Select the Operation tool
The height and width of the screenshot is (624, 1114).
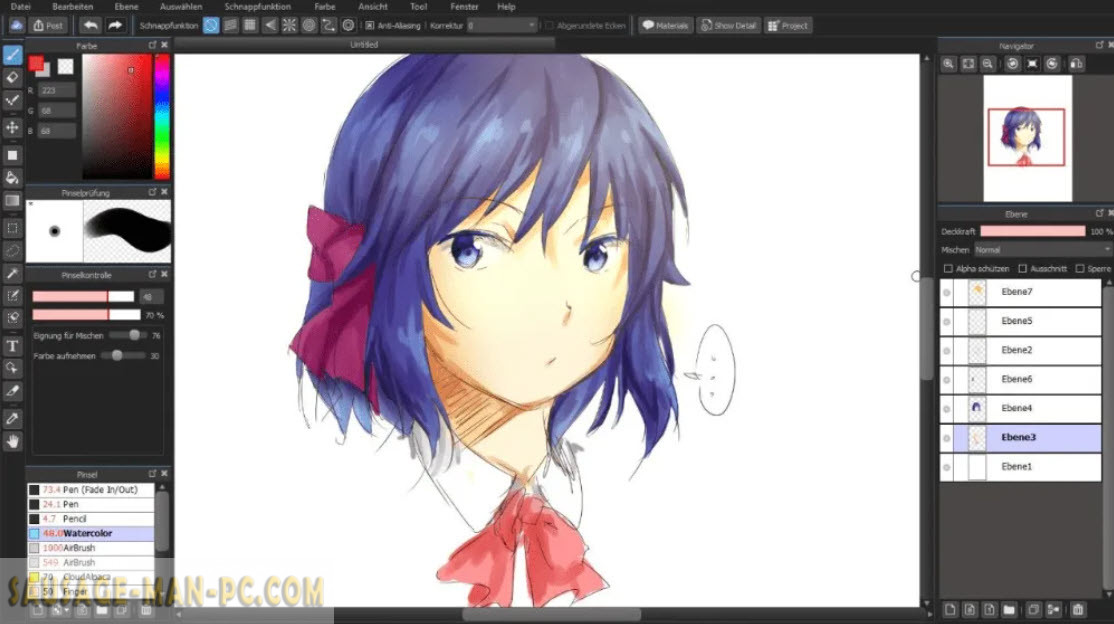(x=12, y=368)
